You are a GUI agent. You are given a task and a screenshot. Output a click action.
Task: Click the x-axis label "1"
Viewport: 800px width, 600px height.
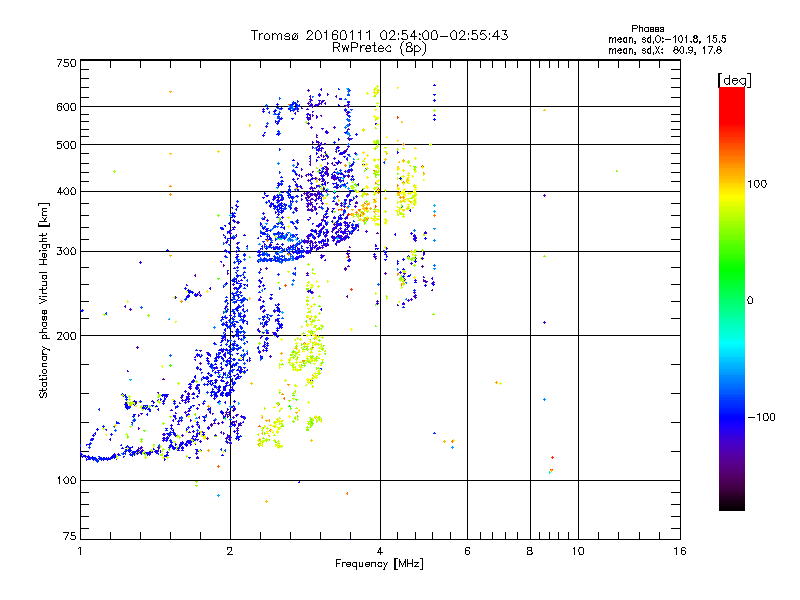tap(80, 551)
